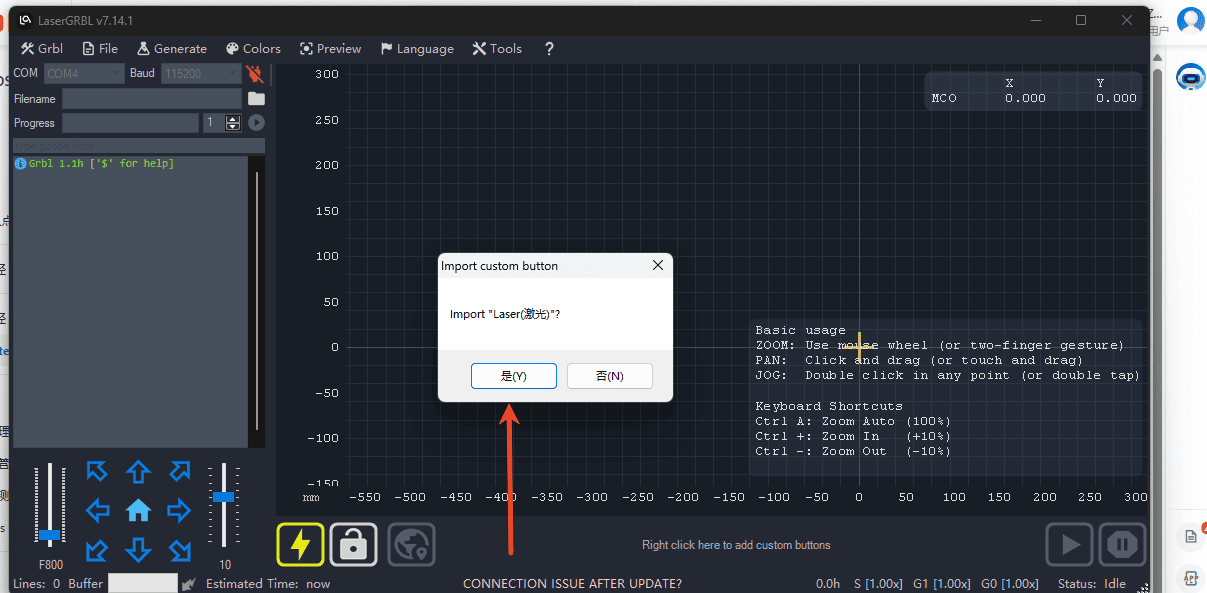The width and height of the screenshot is (1207, 593).
Task: Decline import with 否(N) button
Action: pos(609,376)
